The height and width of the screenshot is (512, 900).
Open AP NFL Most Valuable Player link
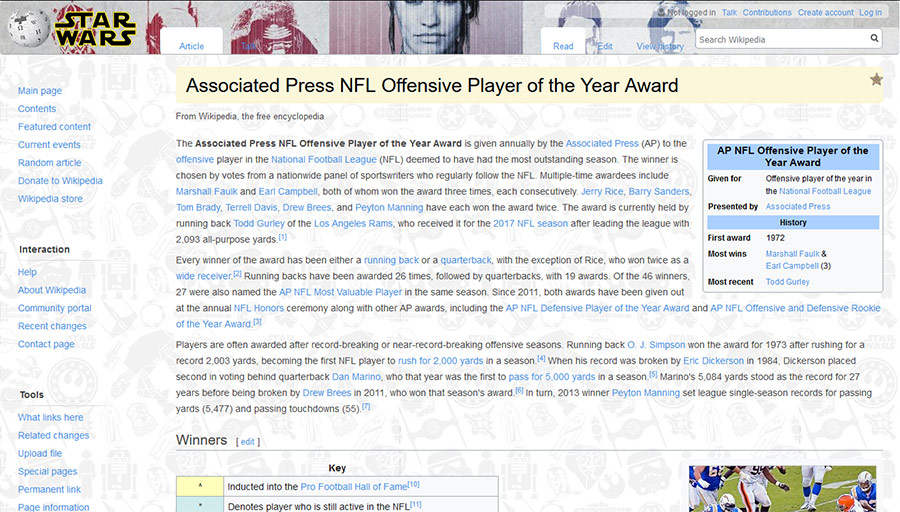(340, 293)
